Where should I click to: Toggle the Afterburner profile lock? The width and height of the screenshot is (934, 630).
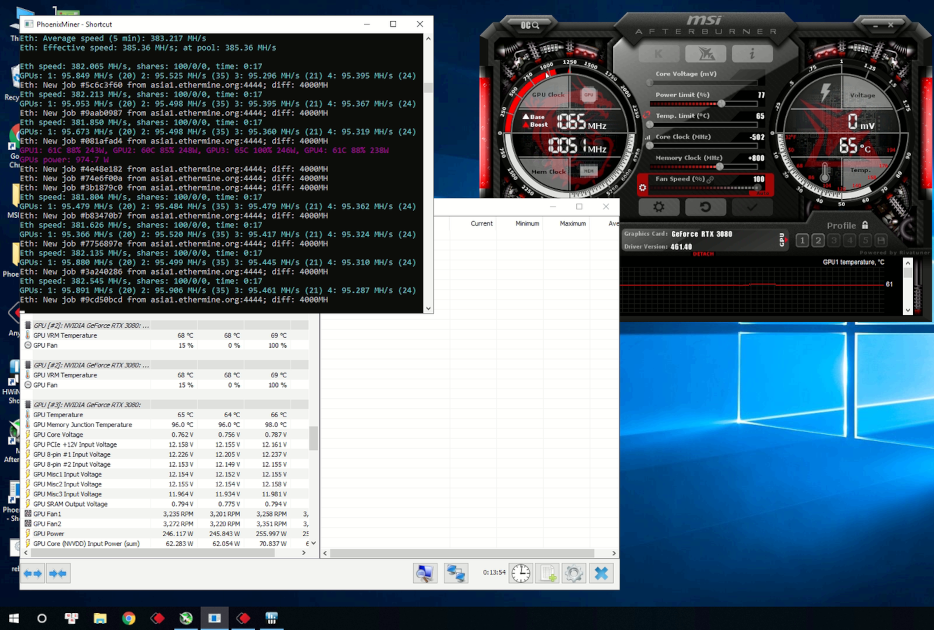point(865,225)
